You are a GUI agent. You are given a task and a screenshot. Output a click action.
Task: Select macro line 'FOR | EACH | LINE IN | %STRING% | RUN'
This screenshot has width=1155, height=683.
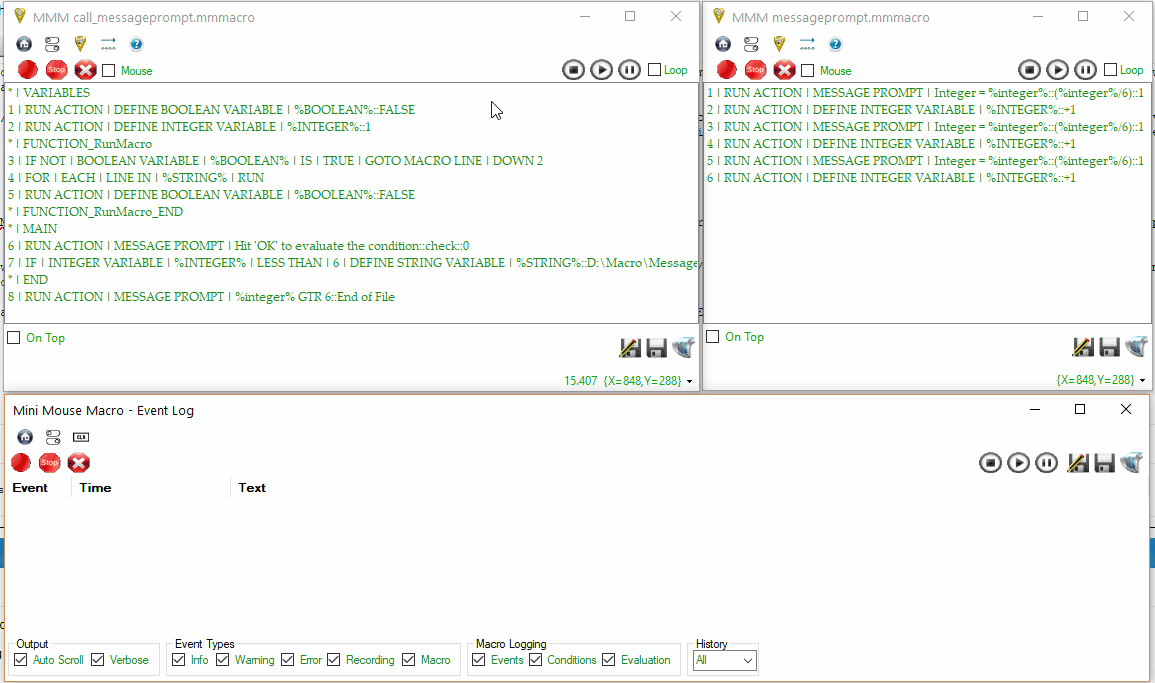click(x=136, y=178)
